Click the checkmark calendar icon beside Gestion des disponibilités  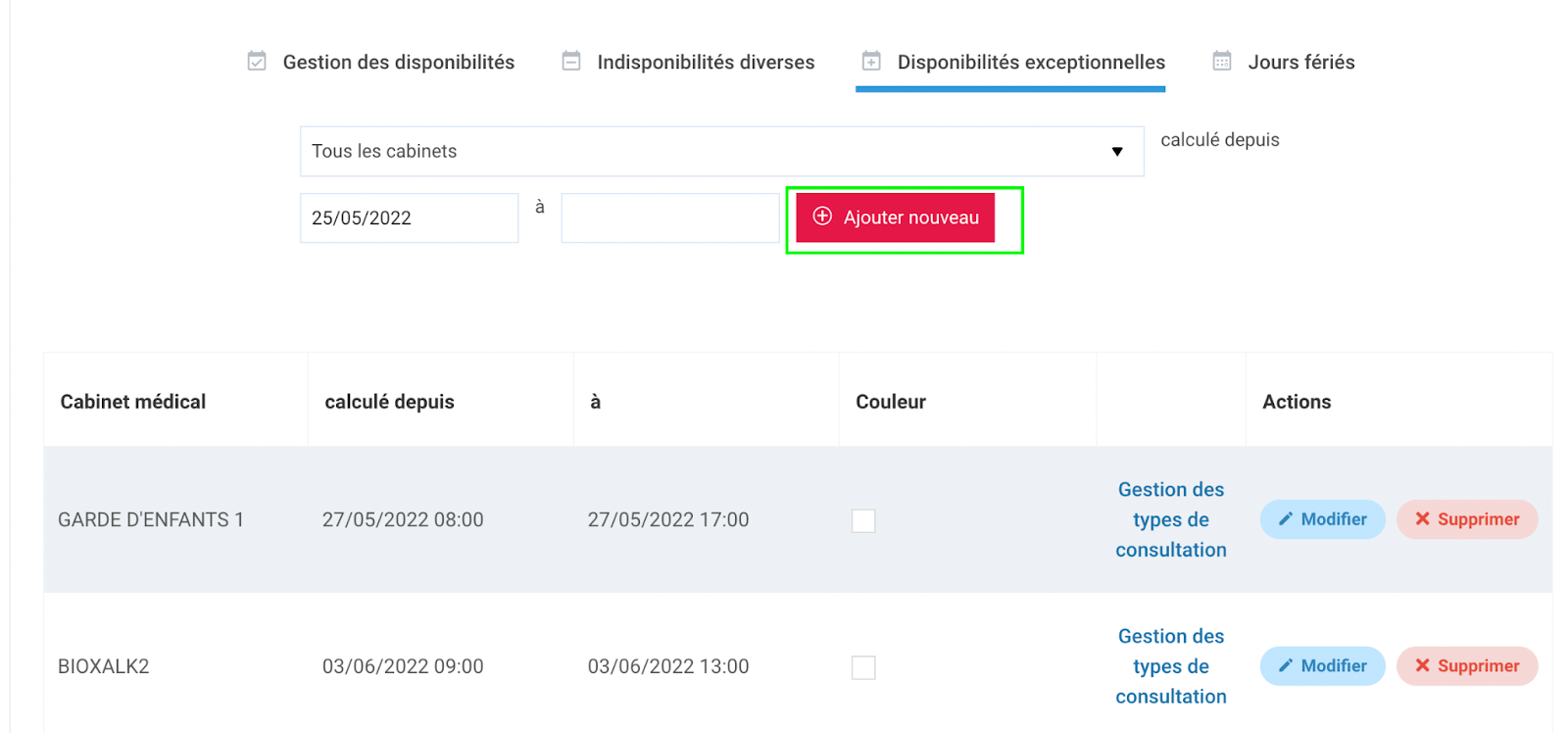(x=257, y=61)
